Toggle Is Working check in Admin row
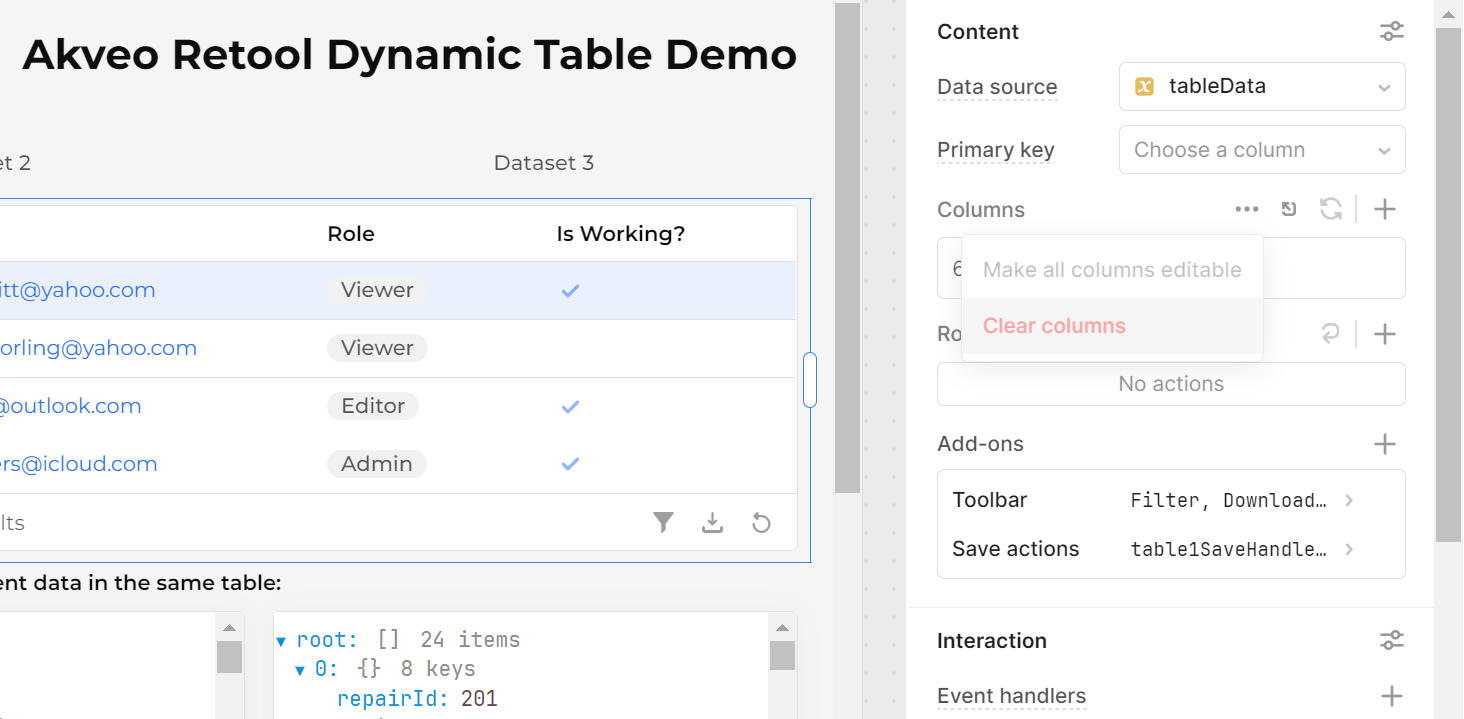This screenshot has height=719, width=1464. 570,464
